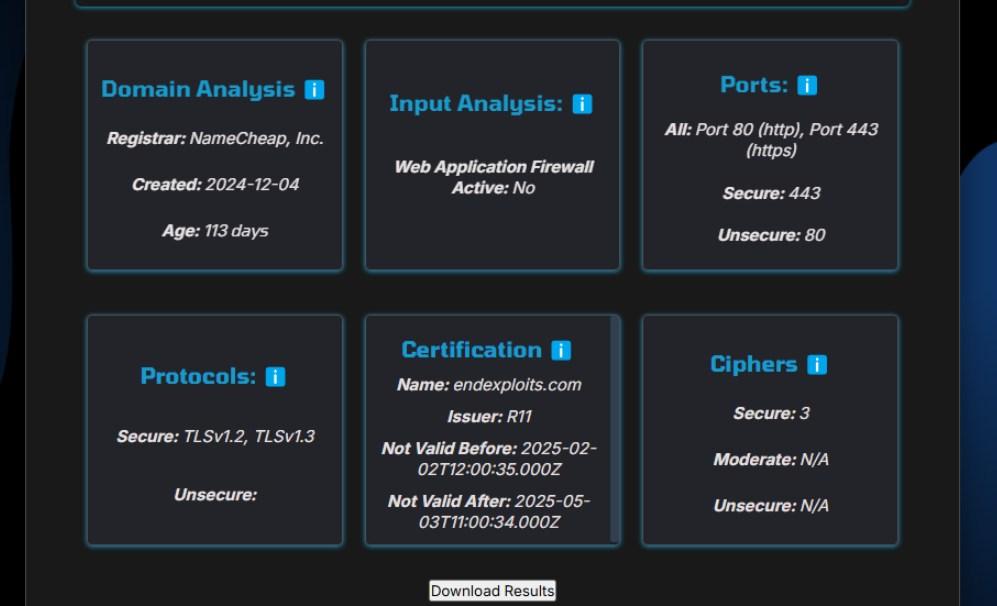Open the Ciphers info icon
The height and width of the screenshot is (606, 997).
point(816,364)
